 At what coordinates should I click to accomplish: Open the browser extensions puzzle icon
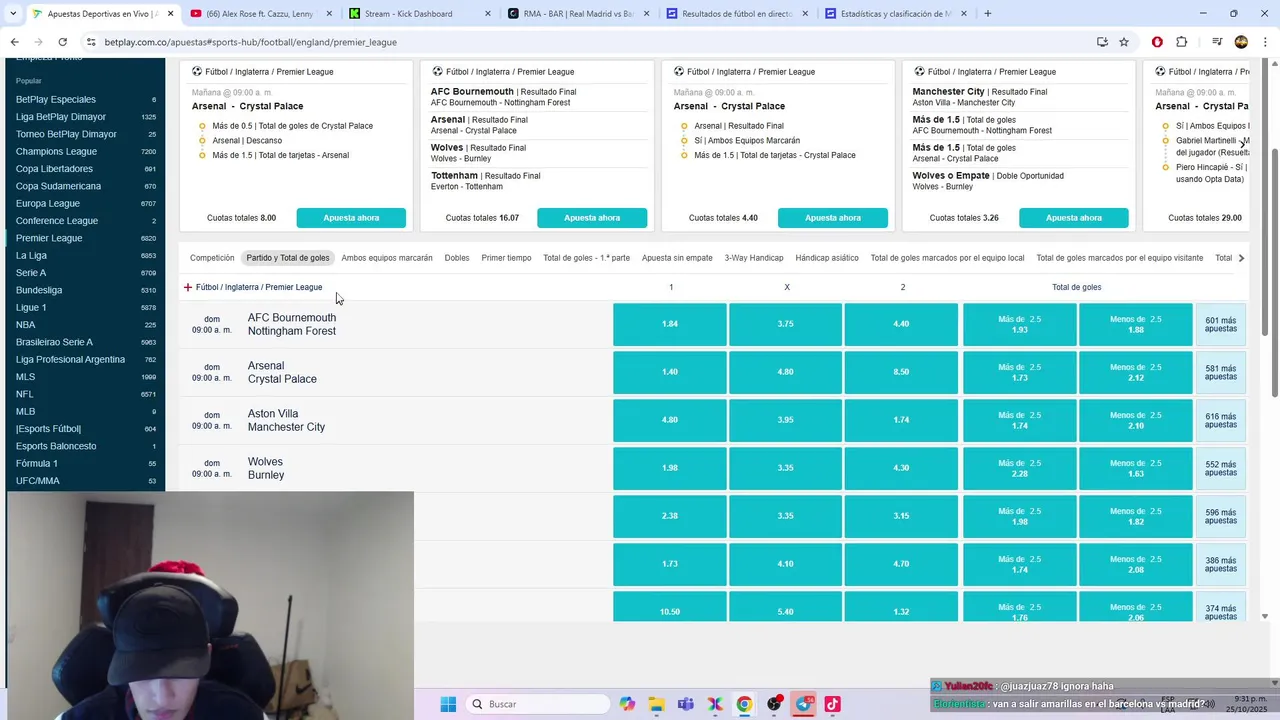point(1181,42)
